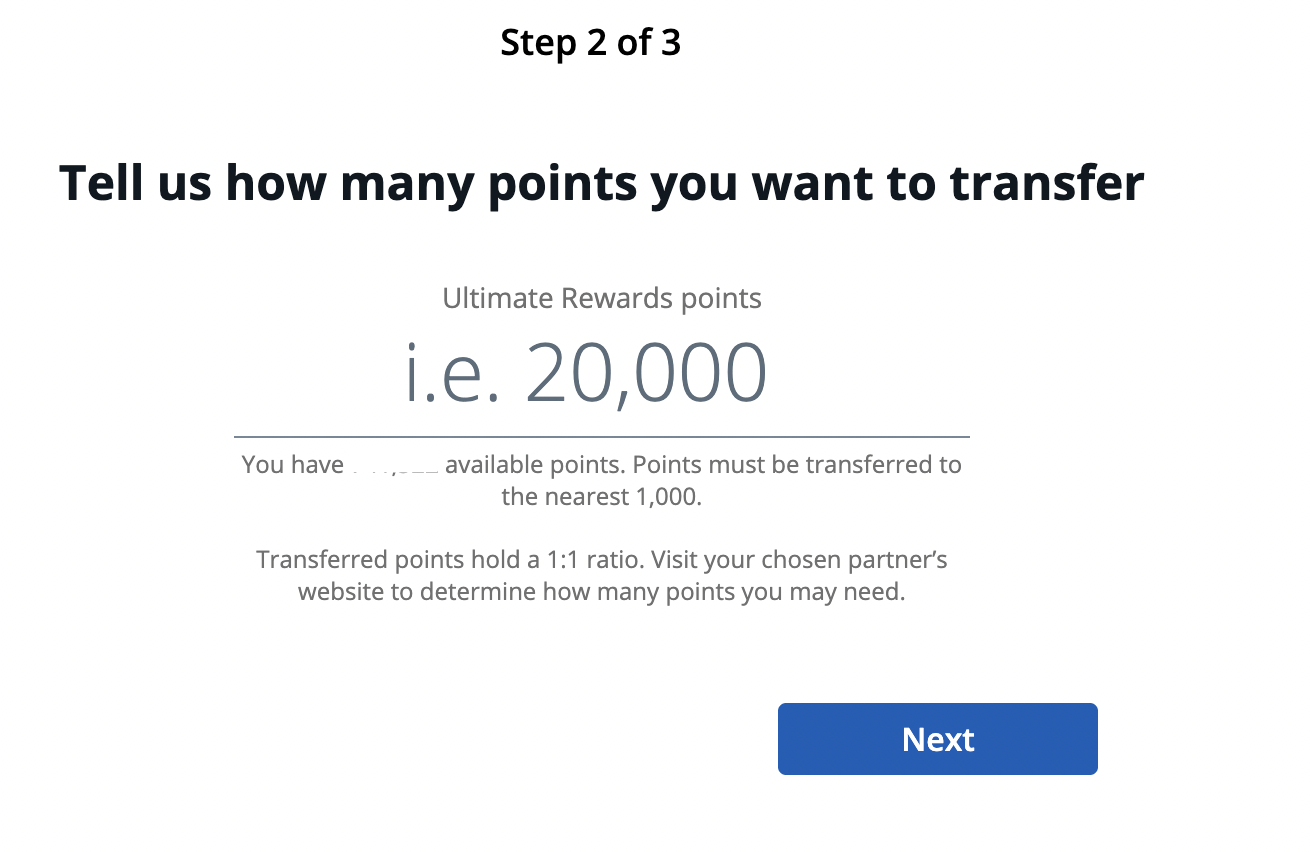
Task: Click "Transferred points" at the disclaimer start
Action: [x=357, y=559]
